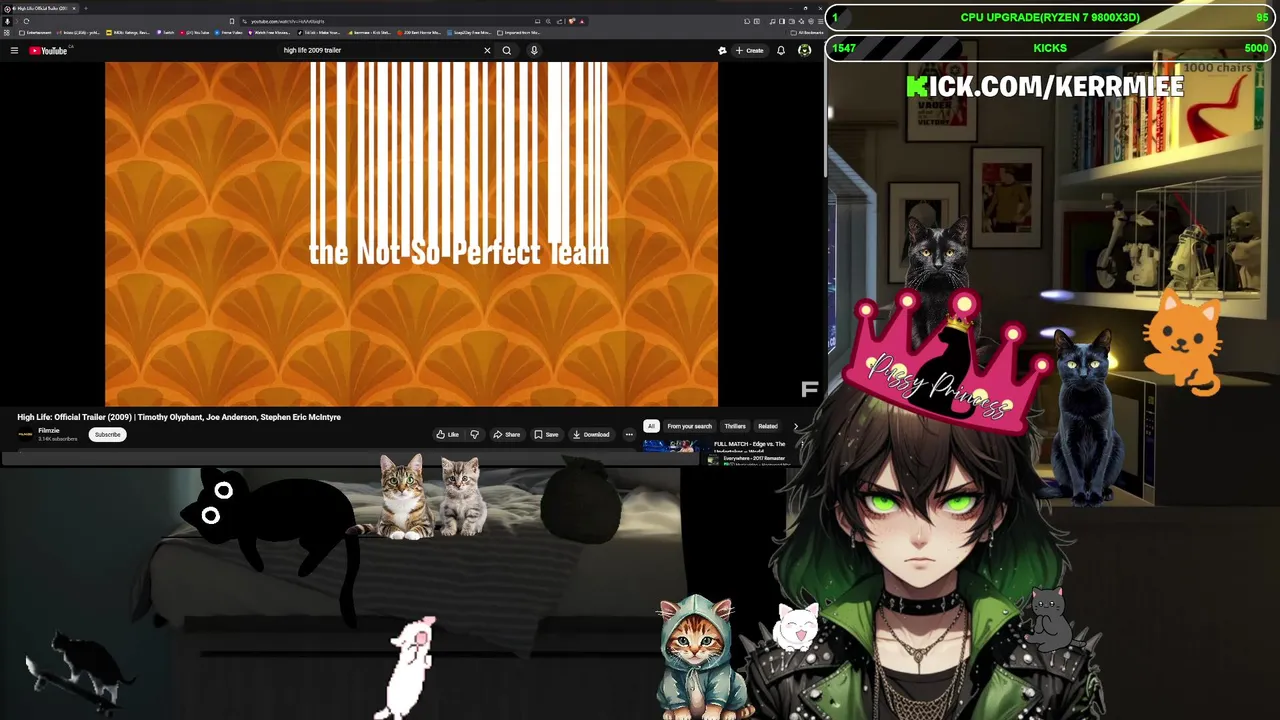
Task: Open the 'FULL MATCH - Edge vs.' thumbnail
Action: click(x=670, y=446)
